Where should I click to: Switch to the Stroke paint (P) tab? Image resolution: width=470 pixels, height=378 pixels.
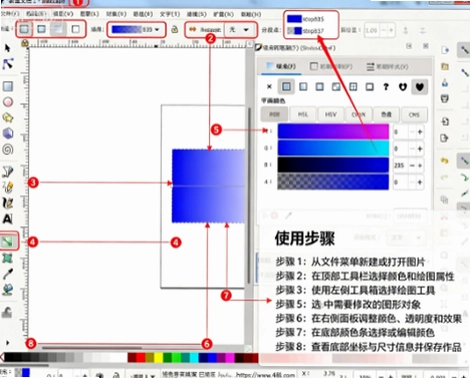(331, 66)
